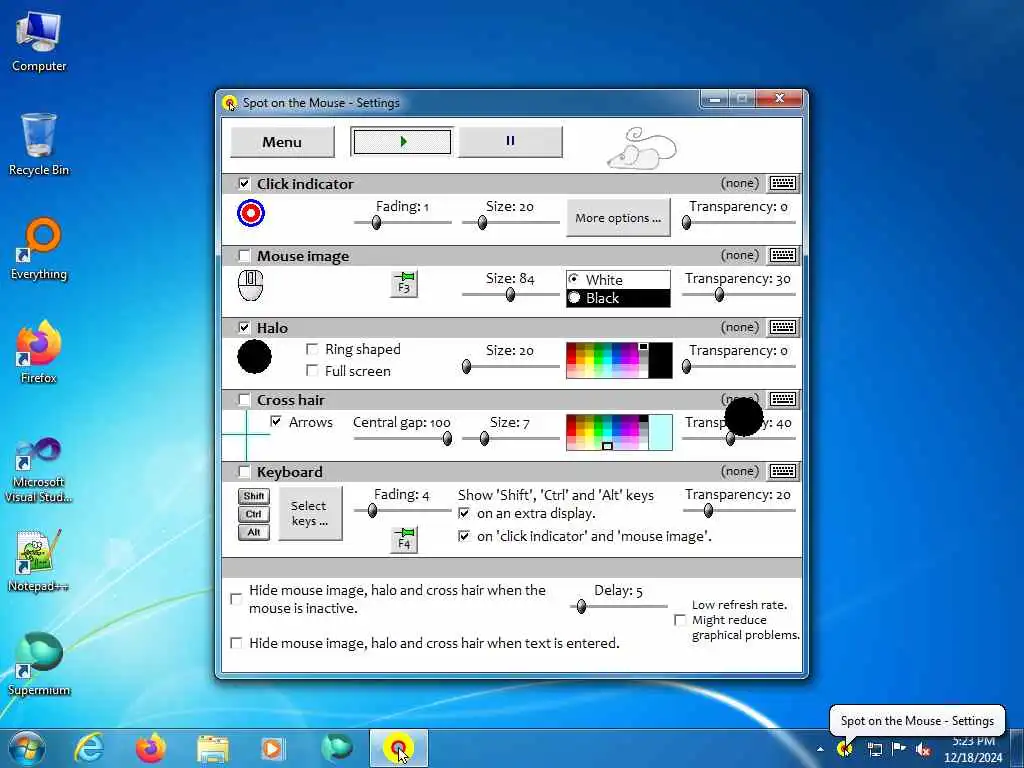Click the Halo Transparency slider

click(739, 367)
